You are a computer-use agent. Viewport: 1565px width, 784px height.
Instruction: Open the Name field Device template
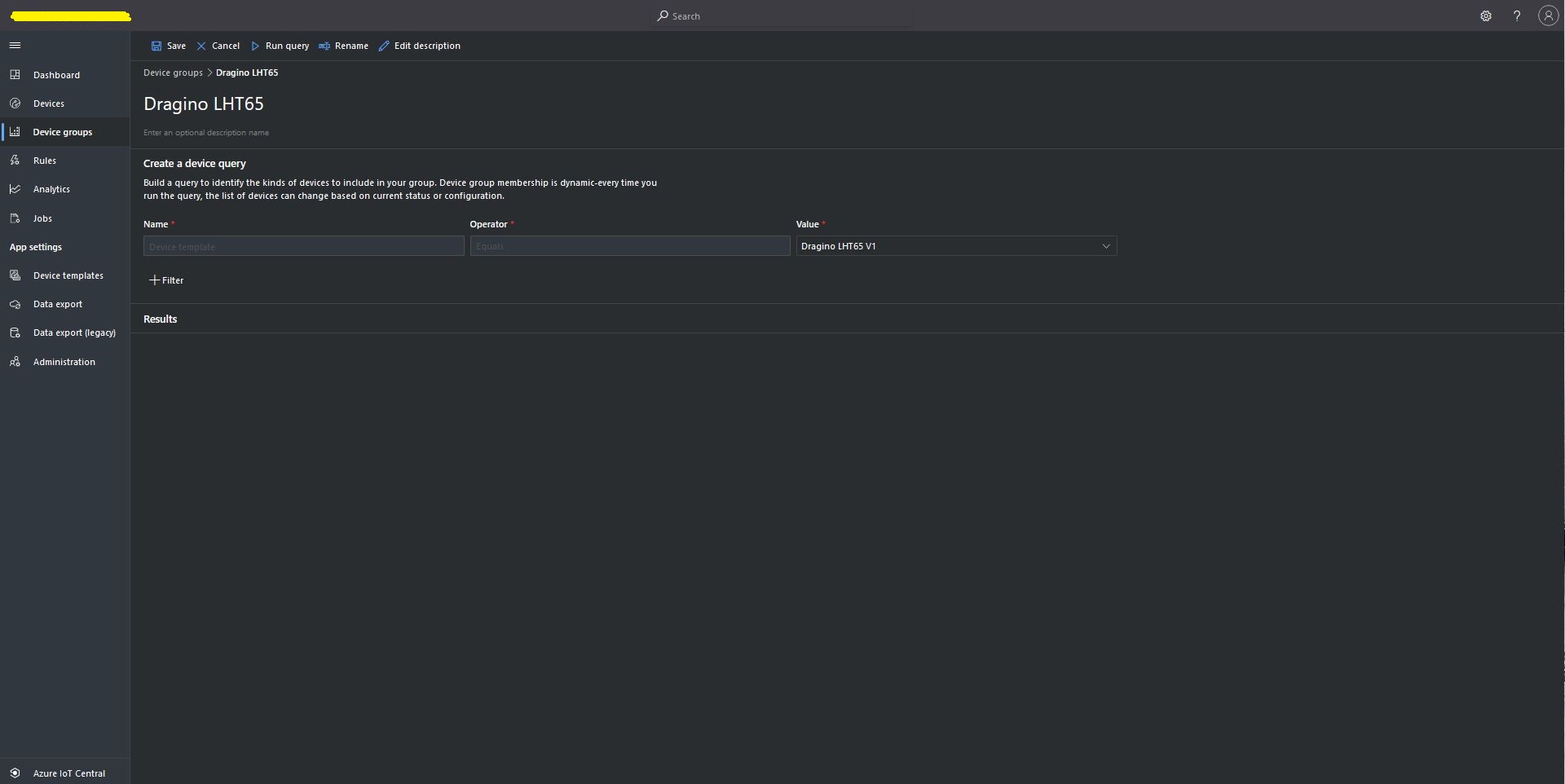tap(303, 246)
